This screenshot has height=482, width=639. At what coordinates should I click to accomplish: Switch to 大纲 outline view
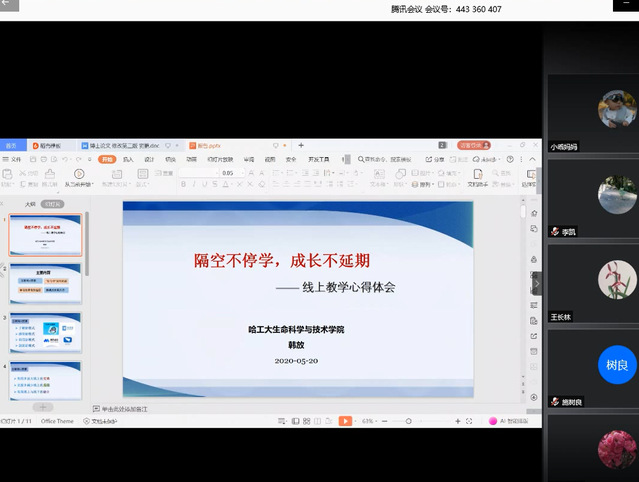pyautogui.click(x=30, y=204)
